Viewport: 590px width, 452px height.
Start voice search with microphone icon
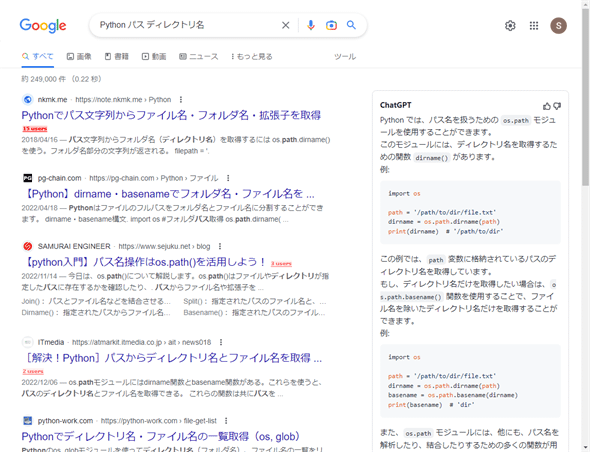tap(311, 25)
